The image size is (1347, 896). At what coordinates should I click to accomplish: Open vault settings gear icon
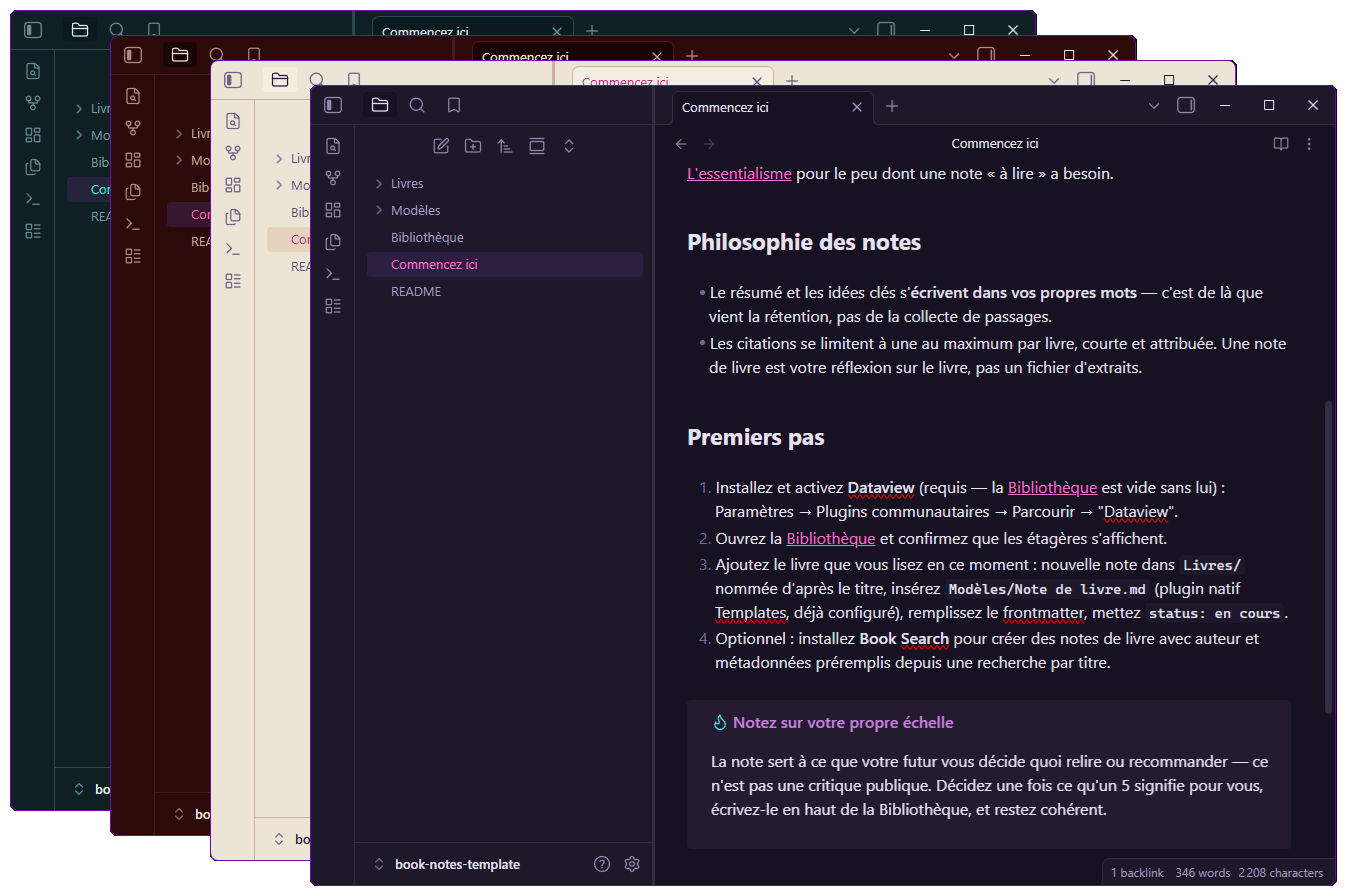[x=632, y=864]
